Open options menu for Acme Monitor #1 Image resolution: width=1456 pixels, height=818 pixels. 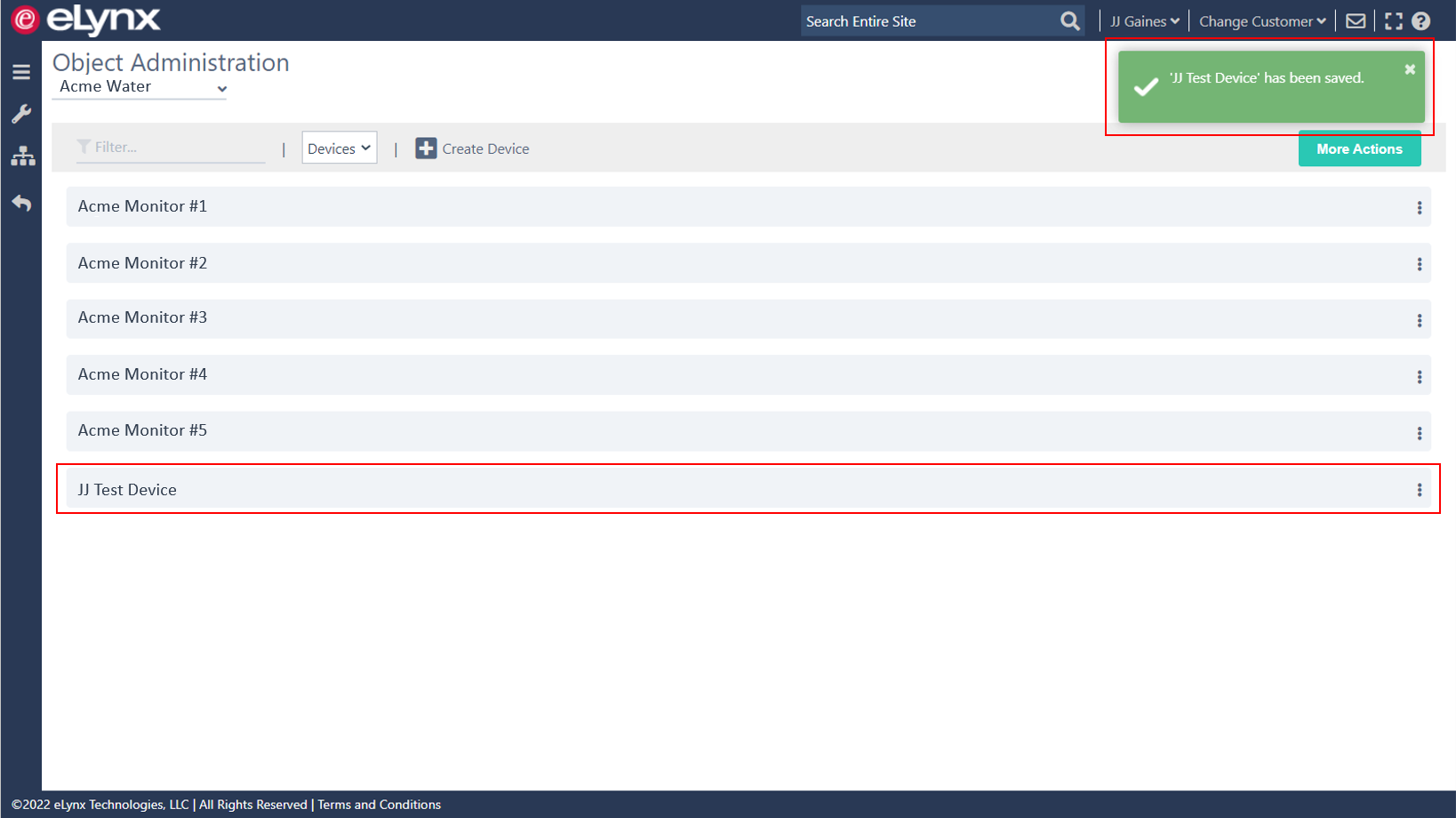pyautogui.click(x=1419, y=207)
